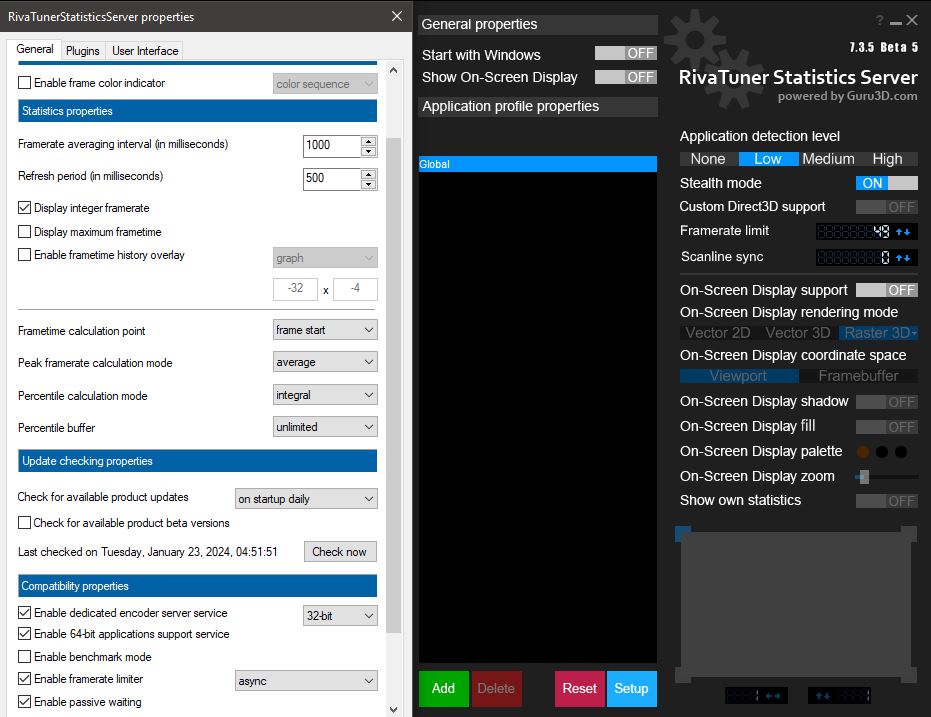Switch to the Plugins tab
The image size is (931, 717).
(x=83, y=51)
